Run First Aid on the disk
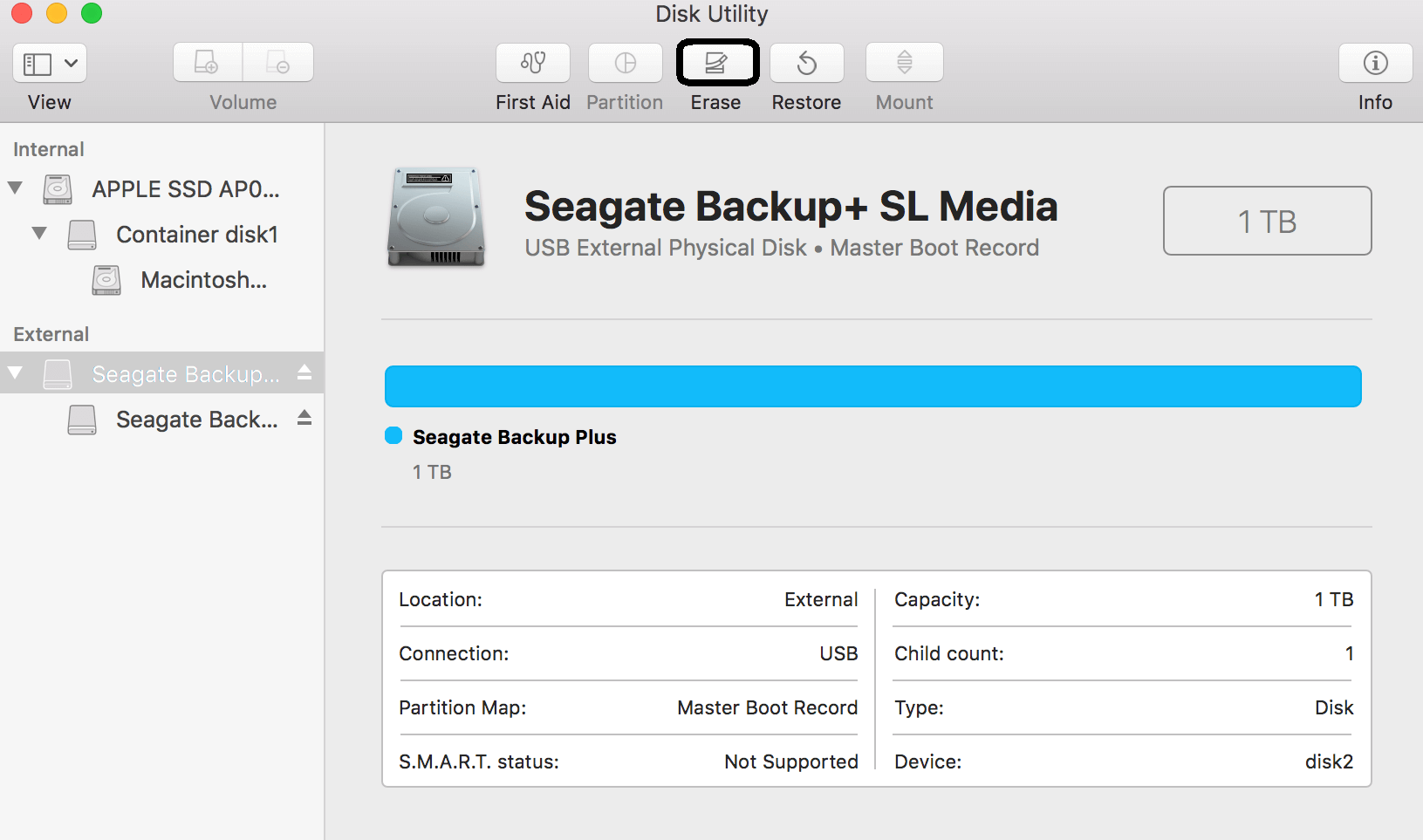Image resolution: width=1423 pixels, height=840 pixels. [533, 63]
